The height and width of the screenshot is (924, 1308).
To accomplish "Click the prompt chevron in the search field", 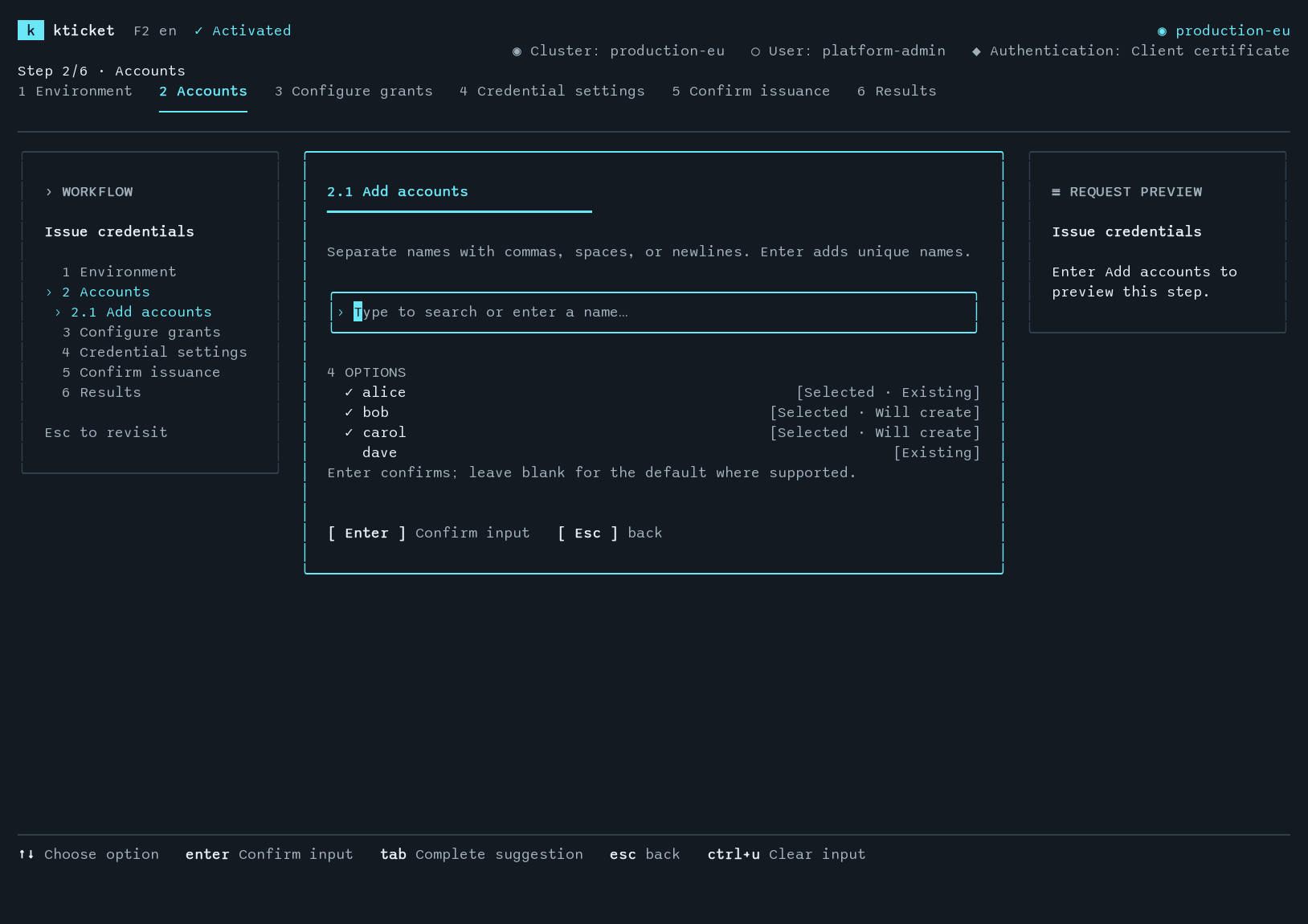I will [341, 312].
